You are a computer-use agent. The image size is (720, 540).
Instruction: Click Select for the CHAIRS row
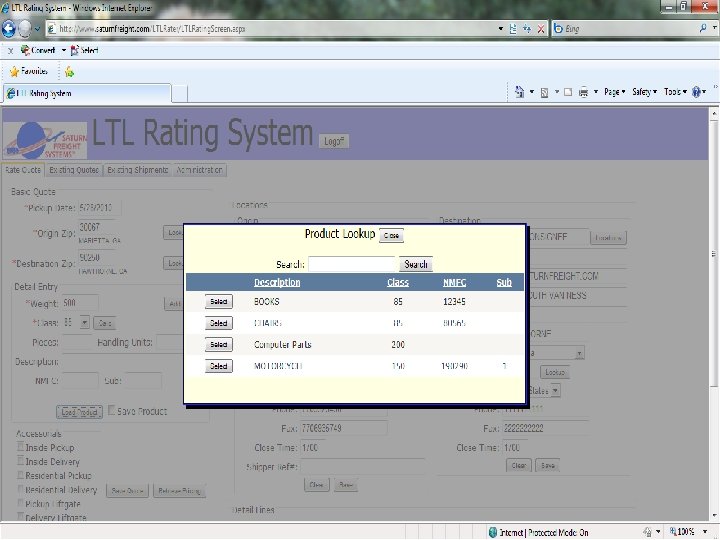tap(219, 323)
